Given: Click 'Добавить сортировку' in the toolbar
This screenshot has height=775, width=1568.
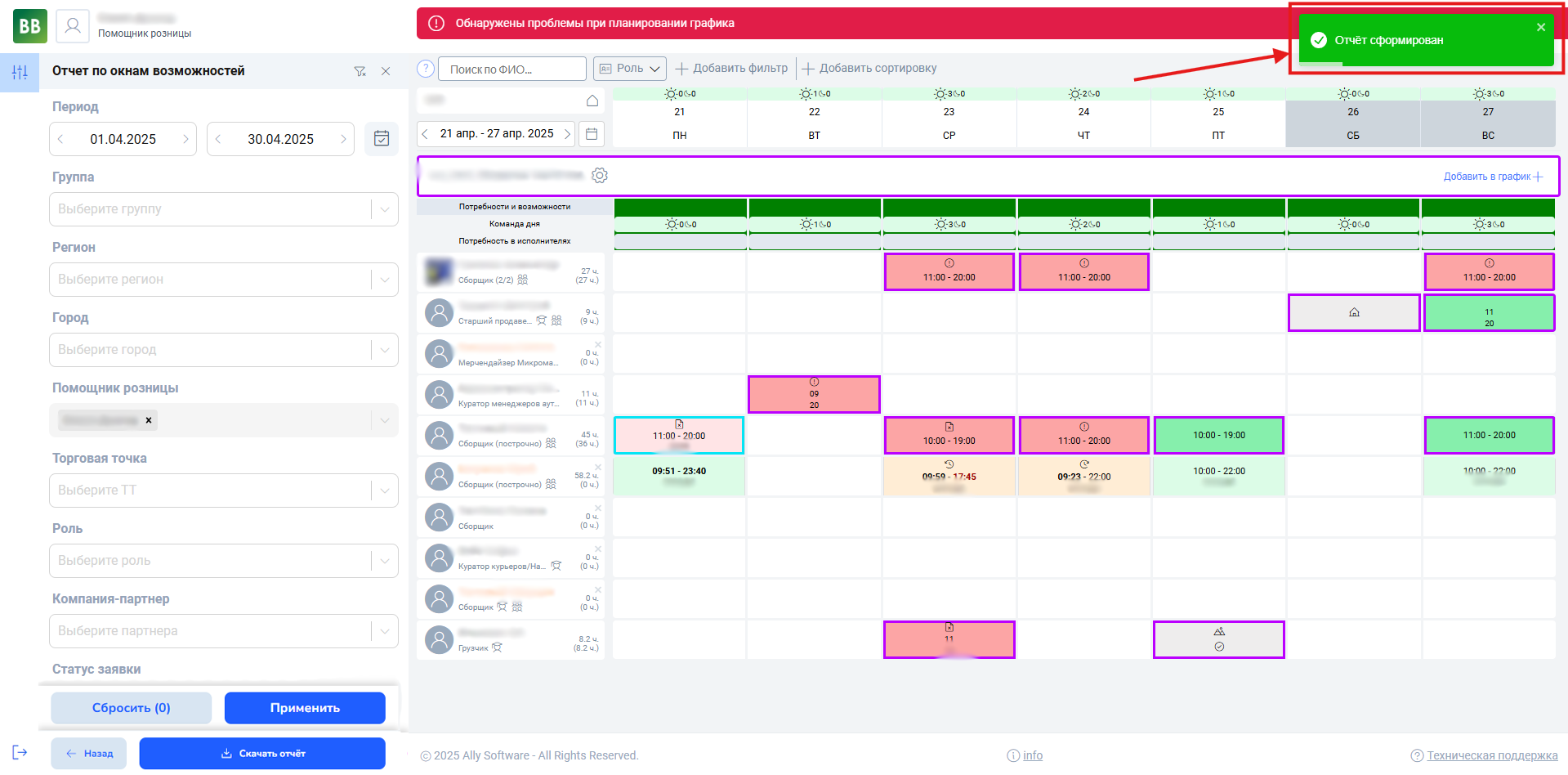Looking at the screenshot, I should click(869, 69).
